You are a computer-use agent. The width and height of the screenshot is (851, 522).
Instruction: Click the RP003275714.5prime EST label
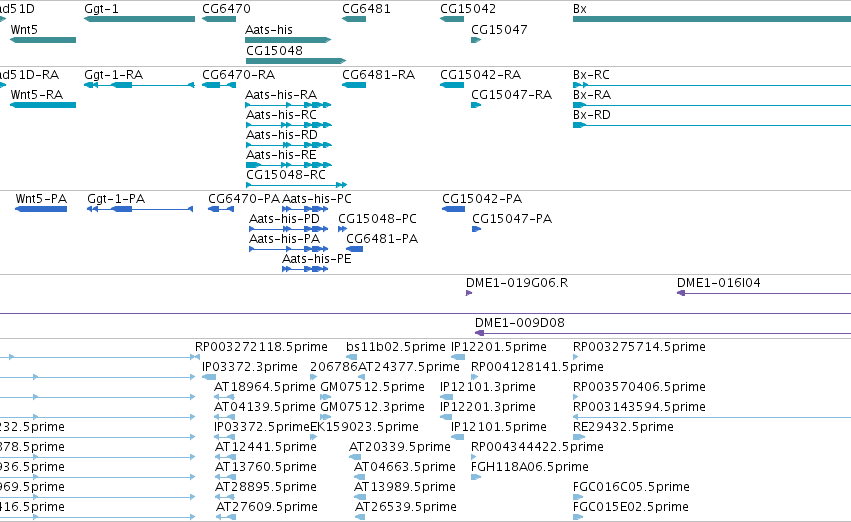click(x=639, y=347)
